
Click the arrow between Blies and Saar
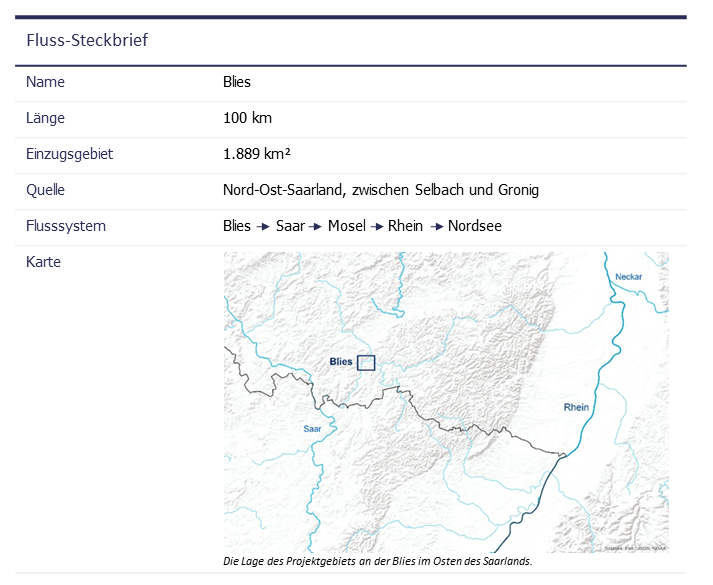click(x=263, y=226)
